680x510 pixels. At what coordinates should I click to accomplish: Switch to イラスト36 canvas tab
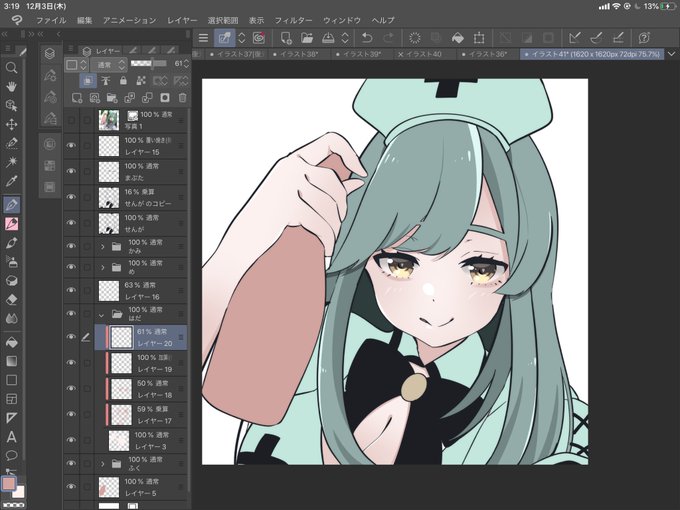(484, 54)
